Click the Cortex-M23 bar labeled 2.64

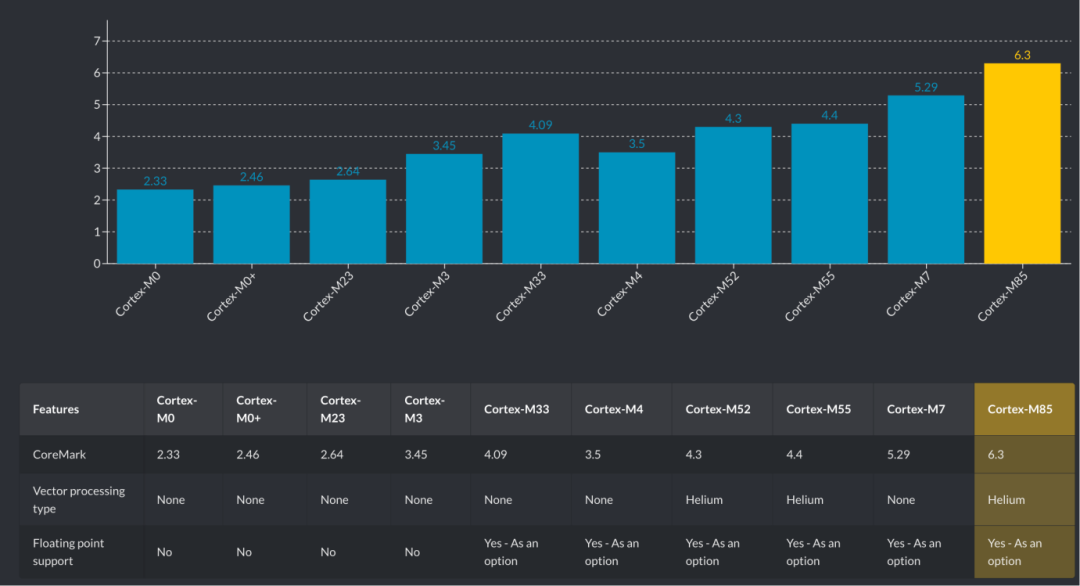(x=348, y=222)
